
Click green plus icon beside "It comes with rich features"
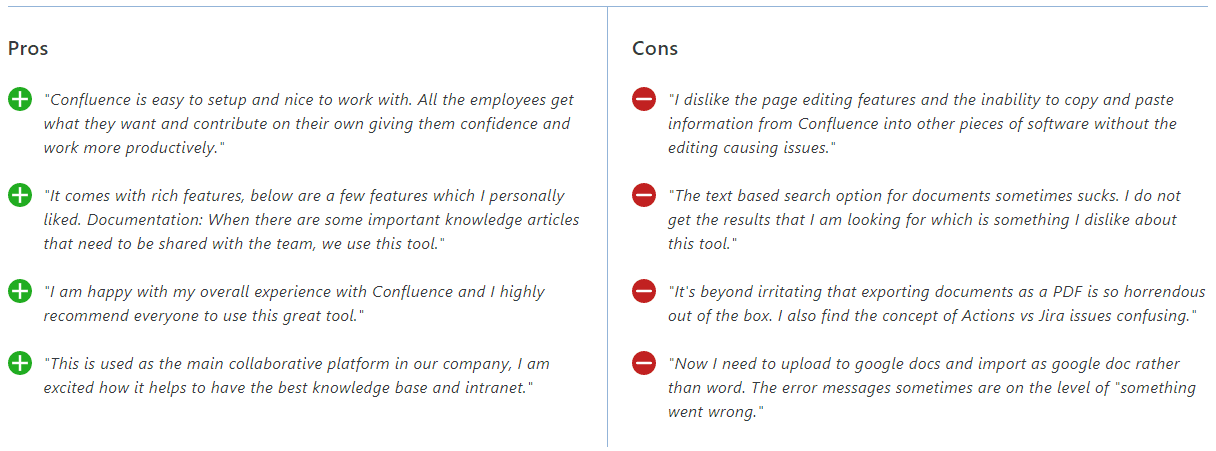(x=20, y=195)
